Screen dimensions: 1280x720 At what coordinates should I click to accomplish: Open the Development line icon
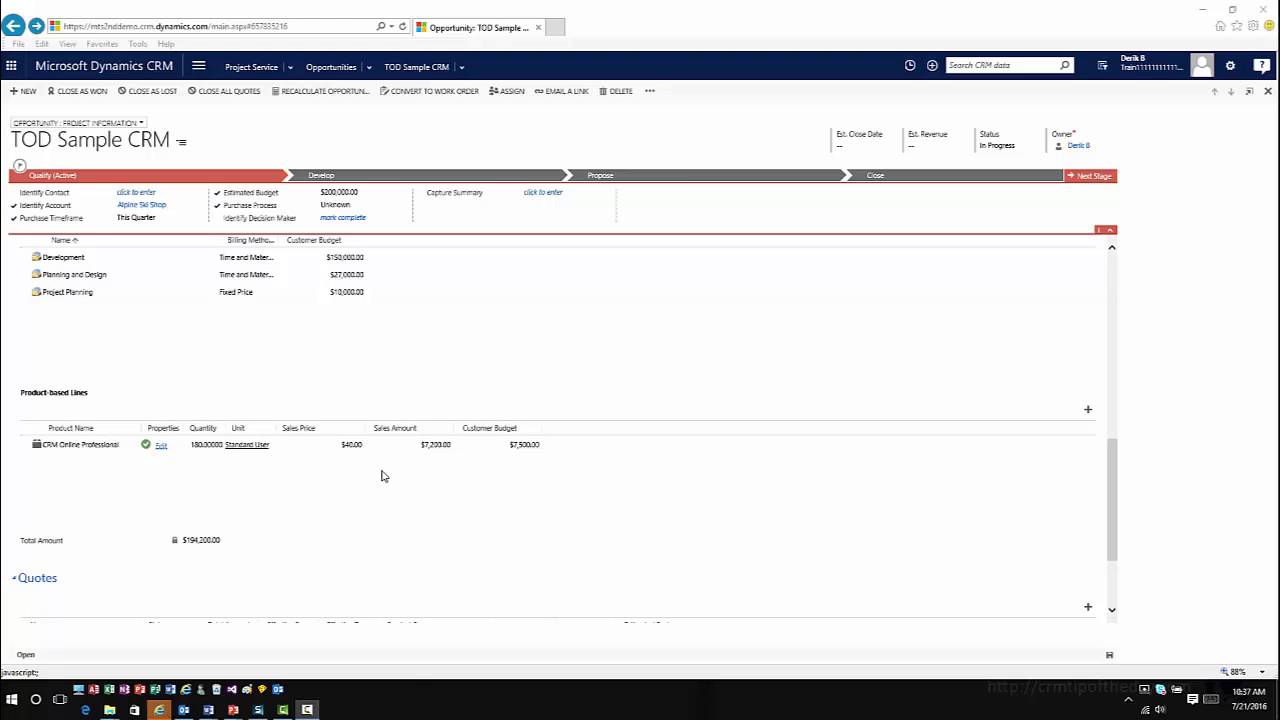coord(36,257)
